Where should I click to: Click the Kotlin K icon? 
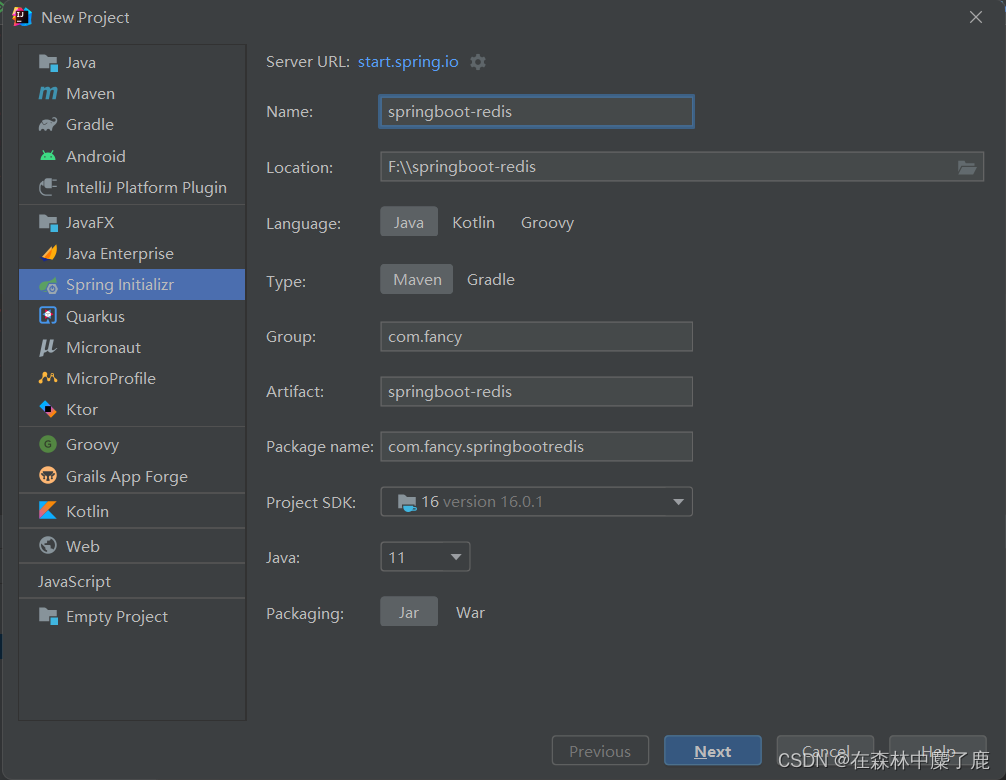[x=48, y=511]
